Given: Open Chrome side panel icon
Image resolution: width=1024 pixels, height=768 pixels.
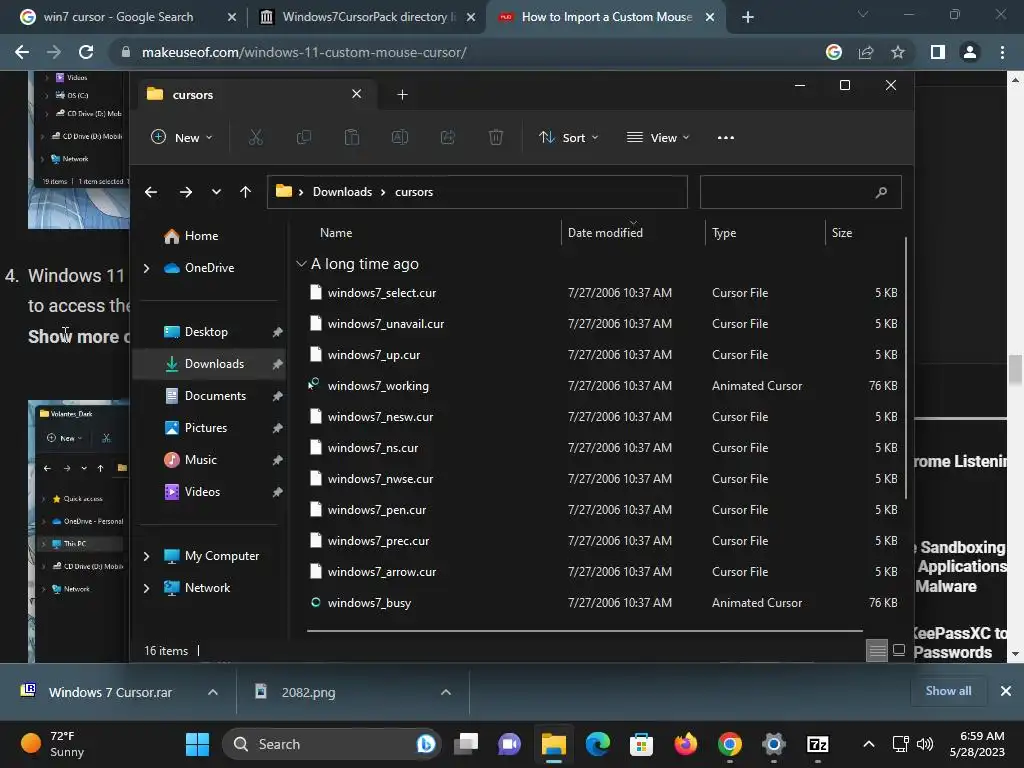Looking at the screenshot, I should [937, 52].
